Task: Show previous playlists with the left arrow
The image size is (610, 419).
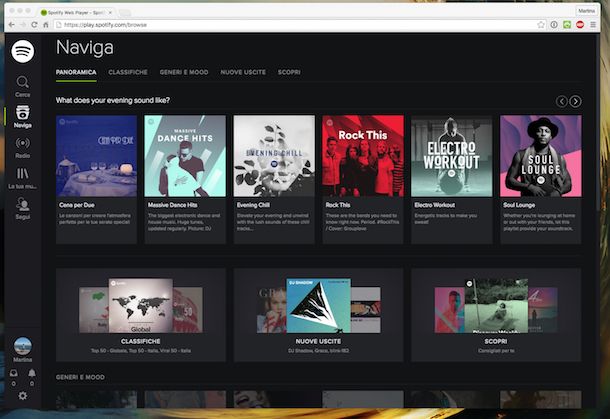Action: (x=561, y=102)
